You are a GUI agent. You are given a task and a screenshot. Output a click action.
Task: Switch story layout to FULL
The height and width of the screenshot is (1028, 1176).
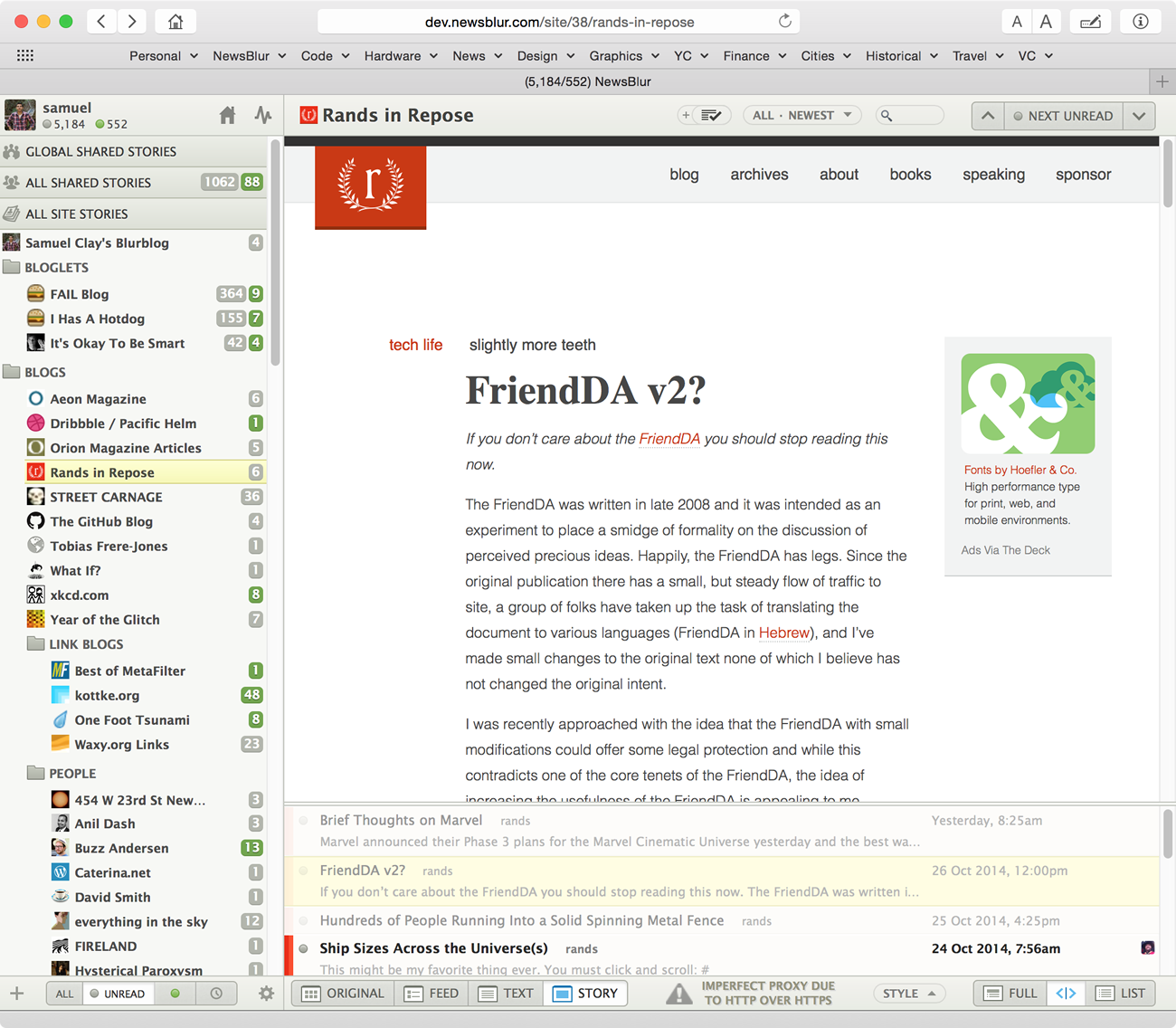pyautogui.click(x=1010, y=993)
